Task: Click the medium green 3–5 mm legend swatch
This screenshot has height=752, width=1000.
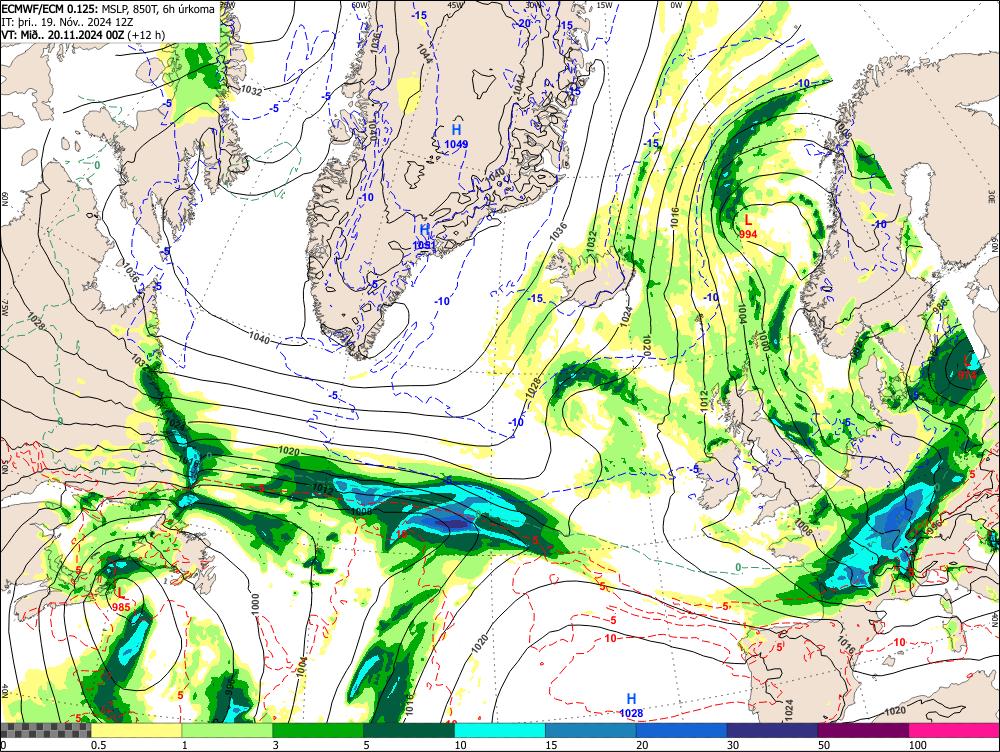Action: (x=318, y=730)
